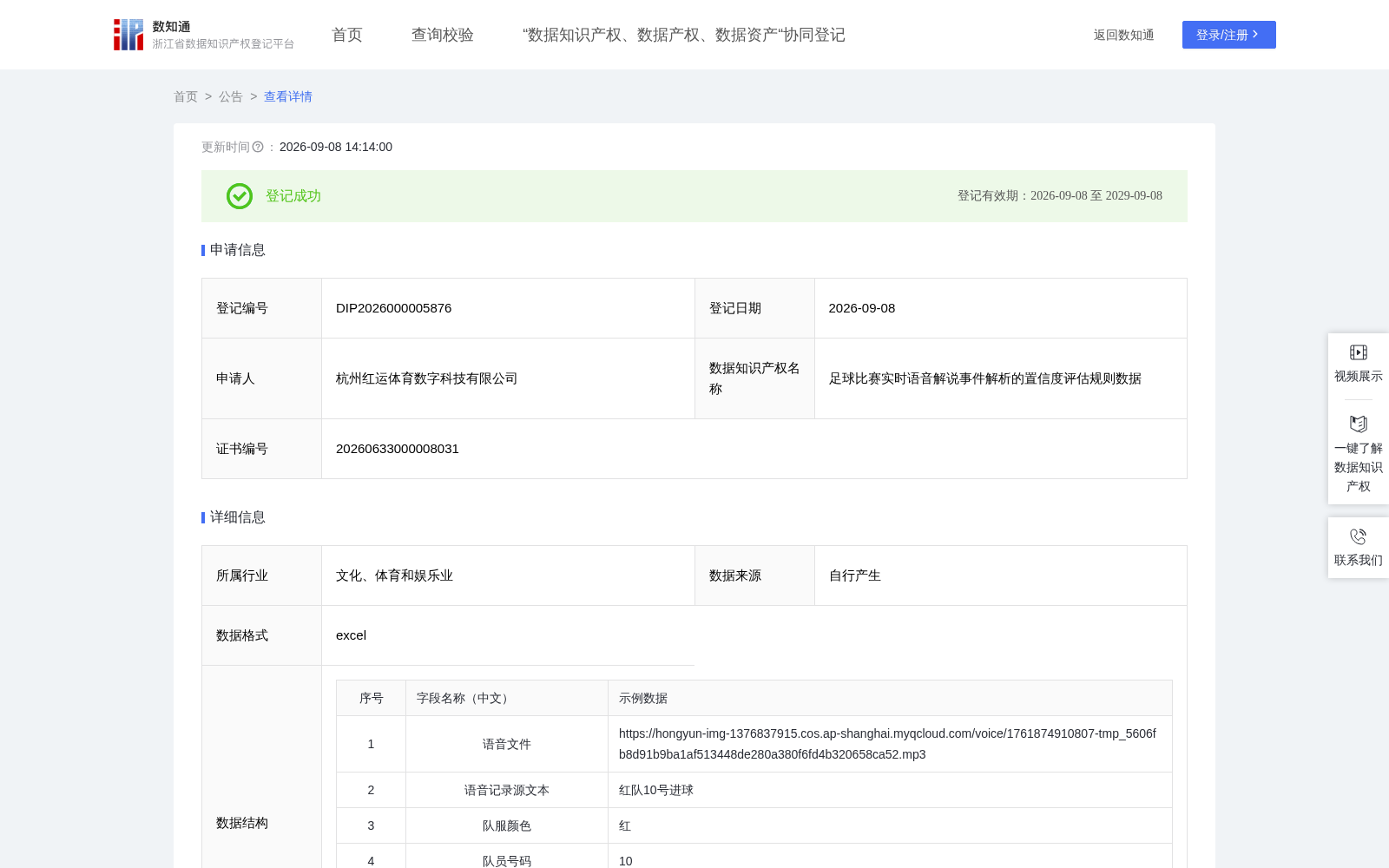Open the 查询校验 nav menu

443,35
